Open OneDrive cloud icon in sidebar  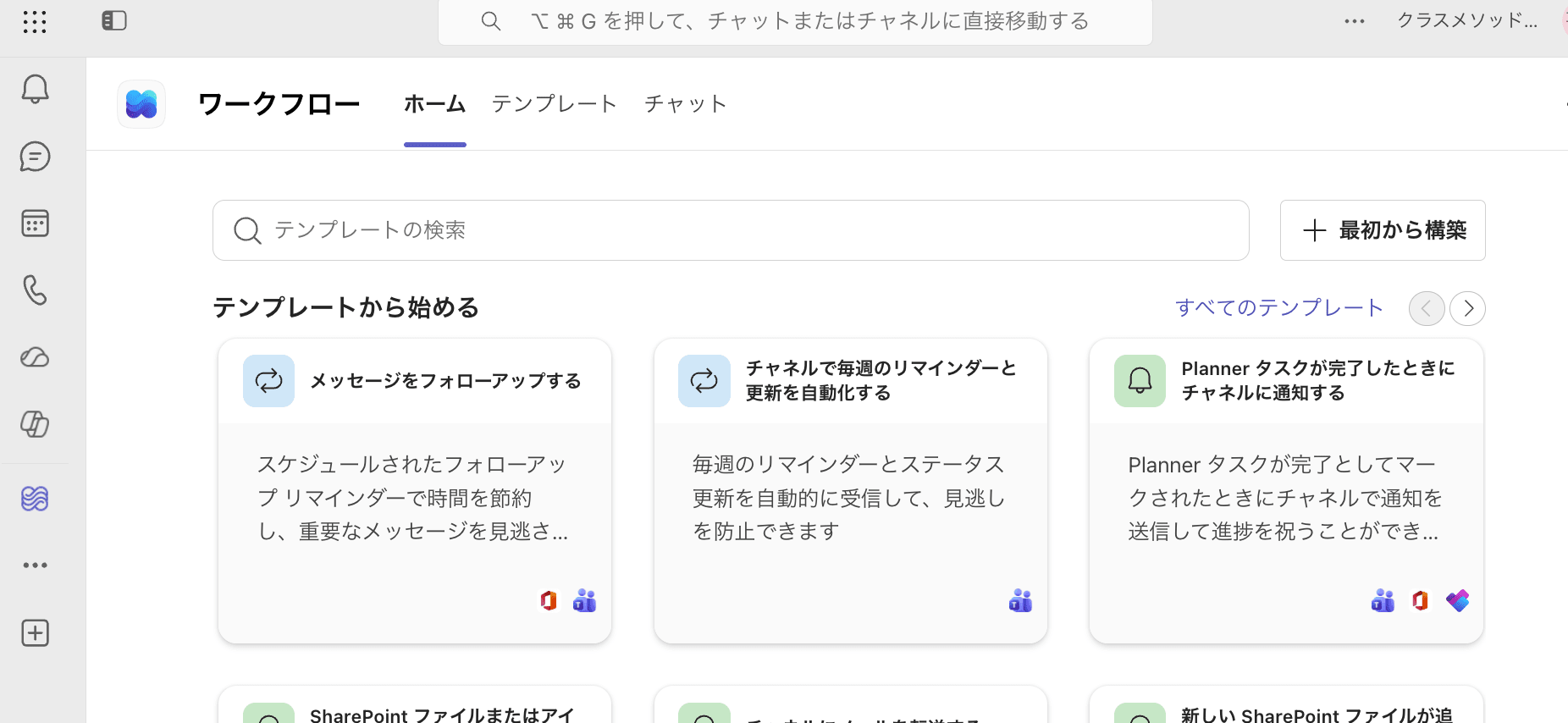pyautogui.click(x=35, y=357)
